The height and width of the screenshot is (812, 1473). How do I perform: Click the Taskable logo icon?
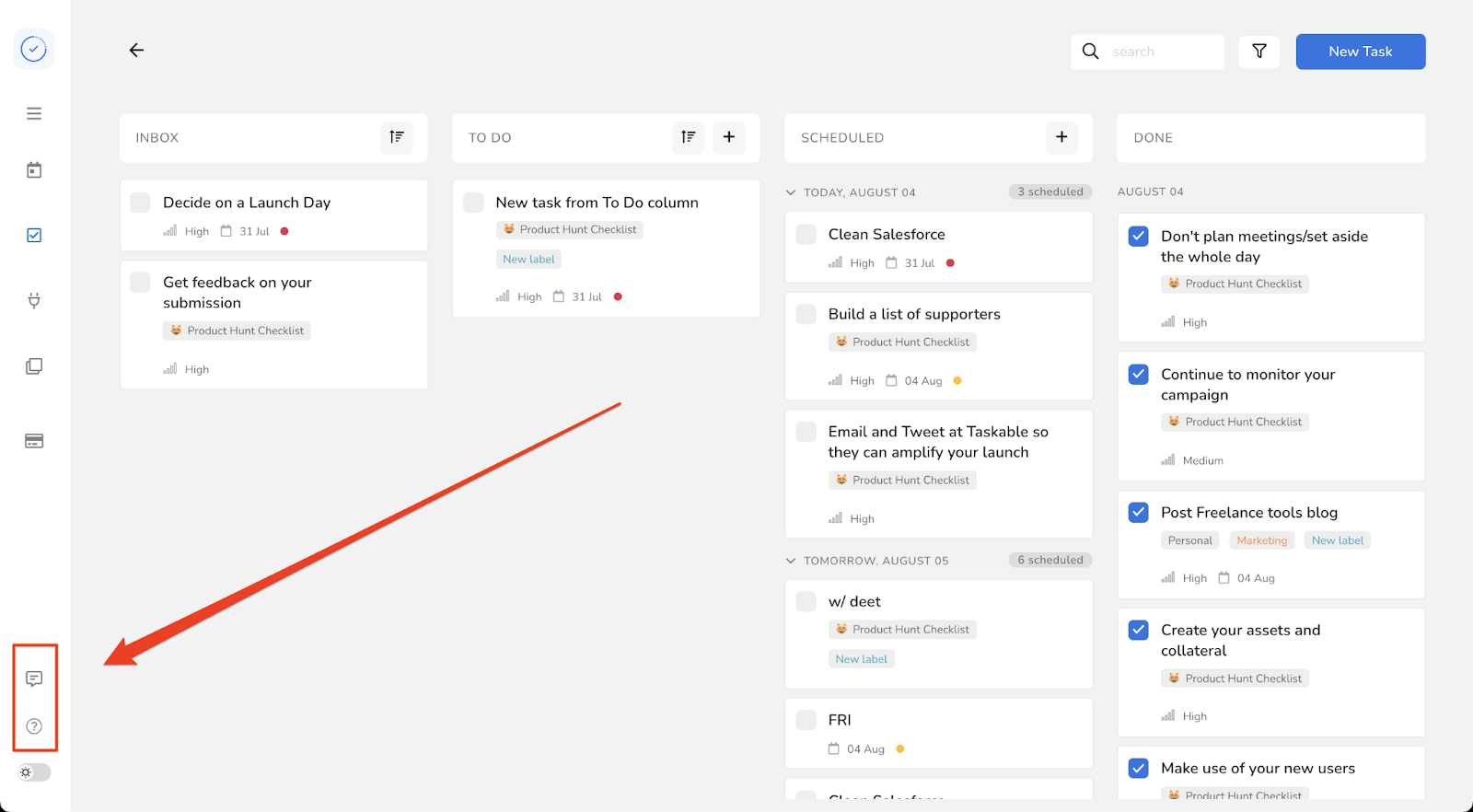pos(34,49)
